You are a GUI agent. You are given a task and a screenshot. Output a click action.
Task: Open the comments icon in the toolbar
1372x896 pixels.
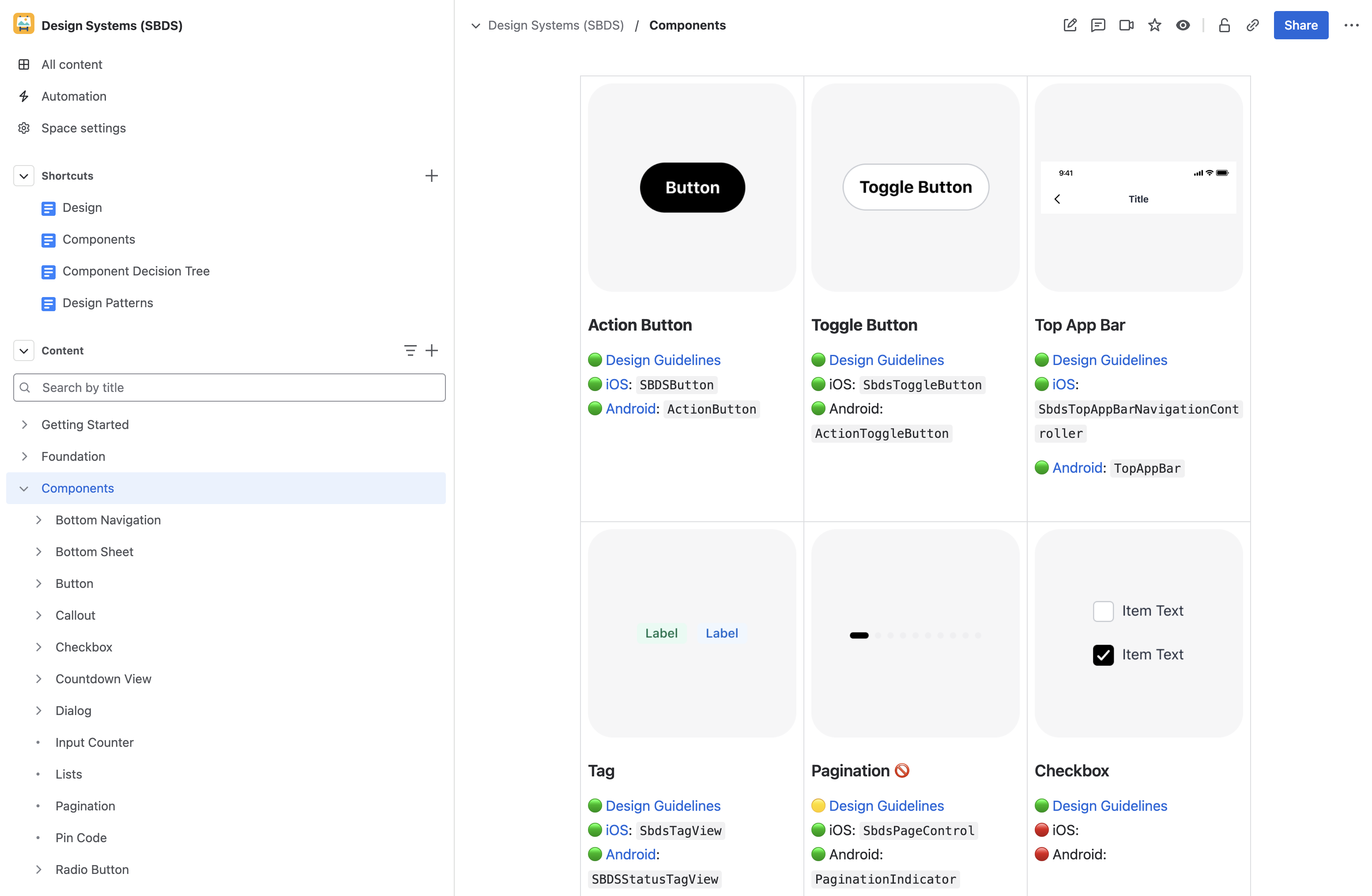click(x=1098, y=25)
